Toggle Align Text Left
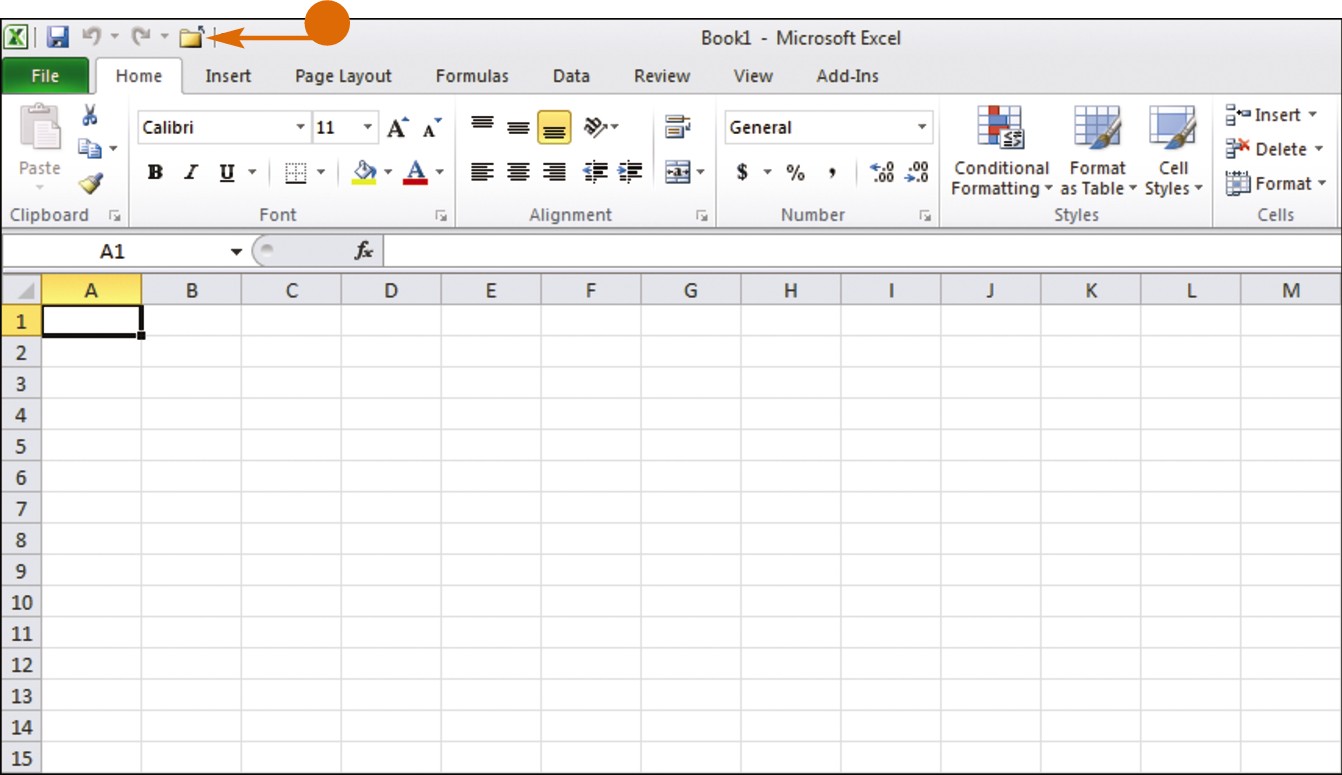Screen dimensions: 1342x775 tap(482, 172)
